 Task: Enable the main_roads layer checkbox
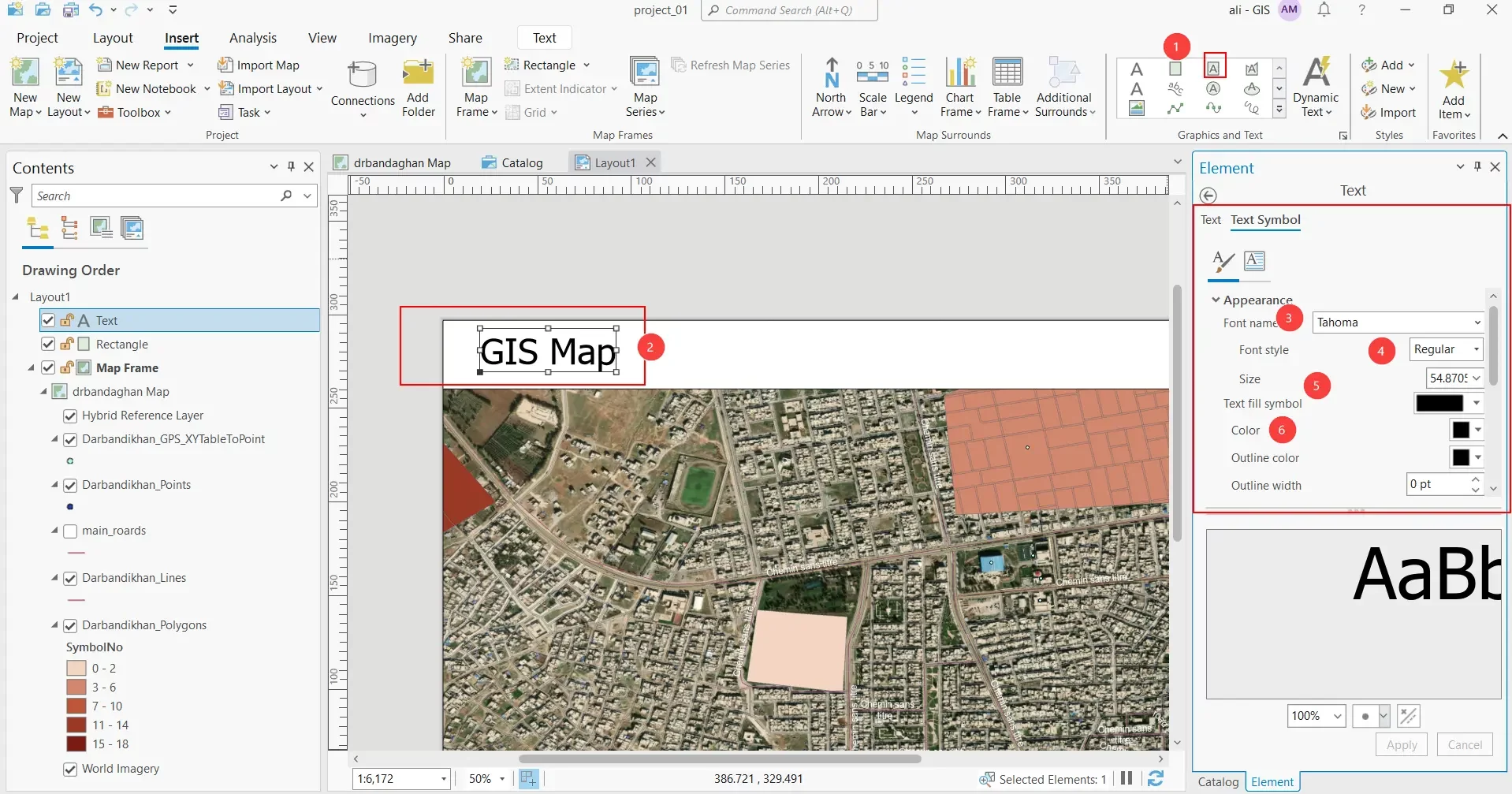tap(70, 531)
